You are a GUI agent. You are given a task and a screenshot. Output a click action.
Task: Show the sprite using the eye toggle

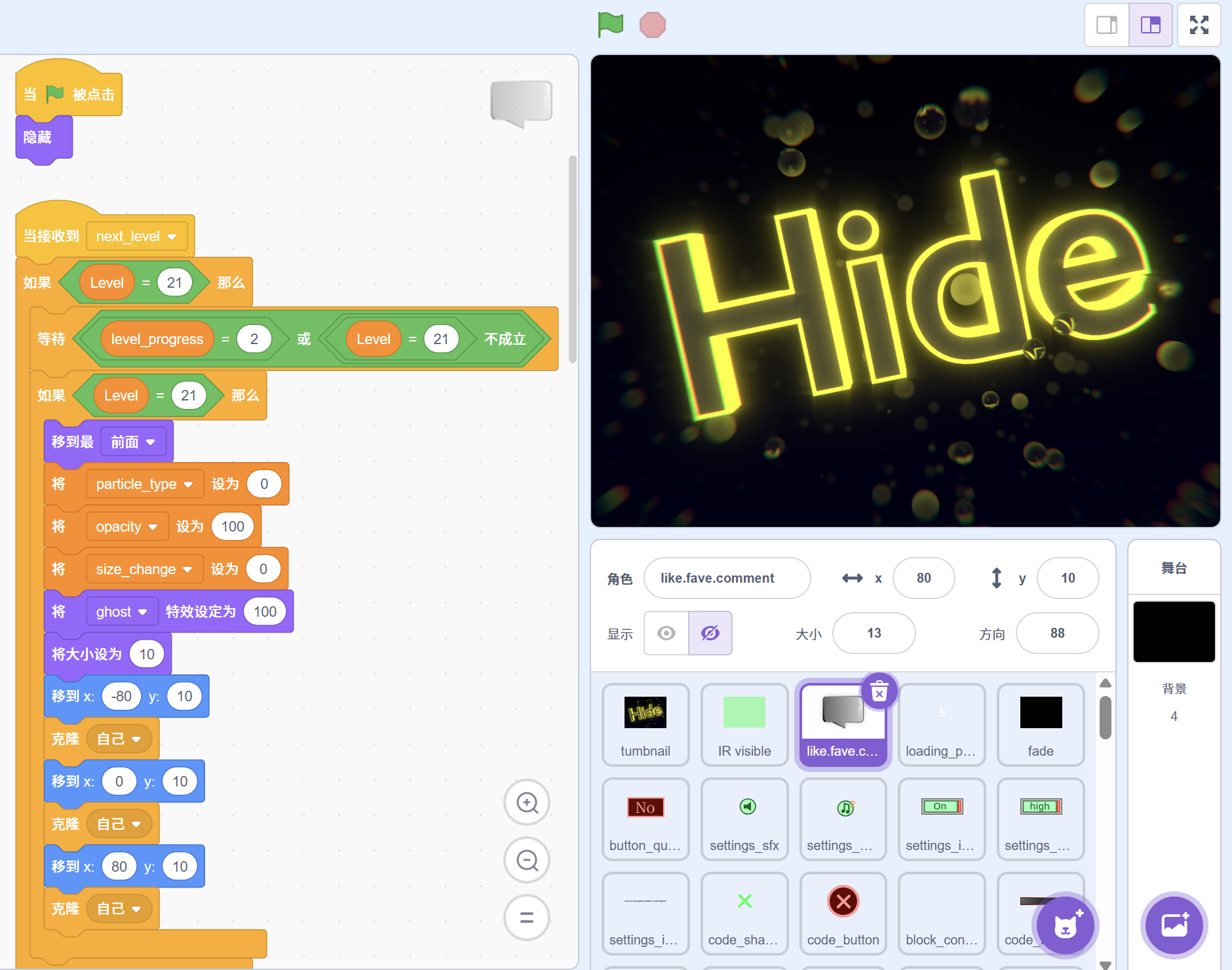pyautogui.click(x=666, y=633)
